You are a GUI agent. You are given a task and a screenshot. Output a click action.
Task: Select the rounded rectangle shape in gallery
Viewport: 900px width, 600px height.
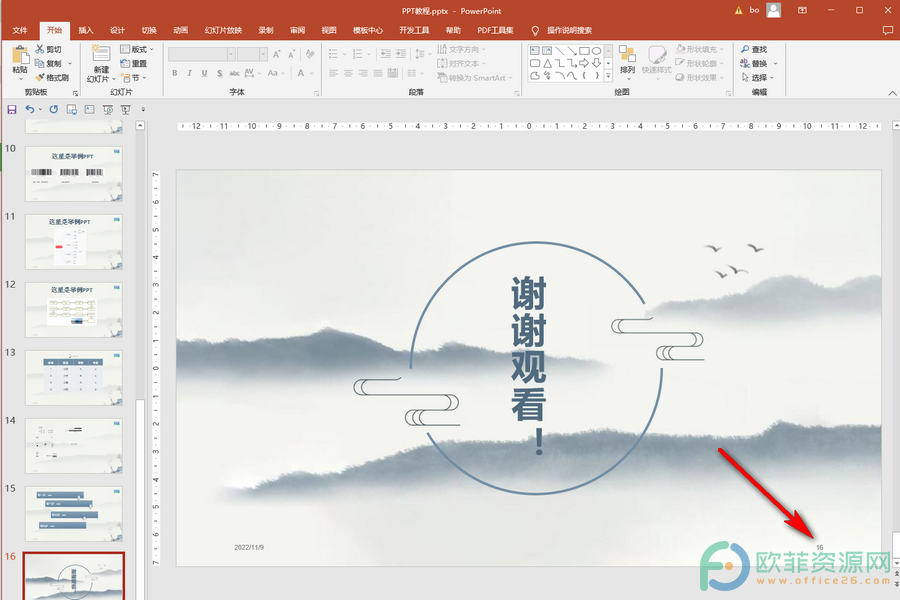pos(534,63)
